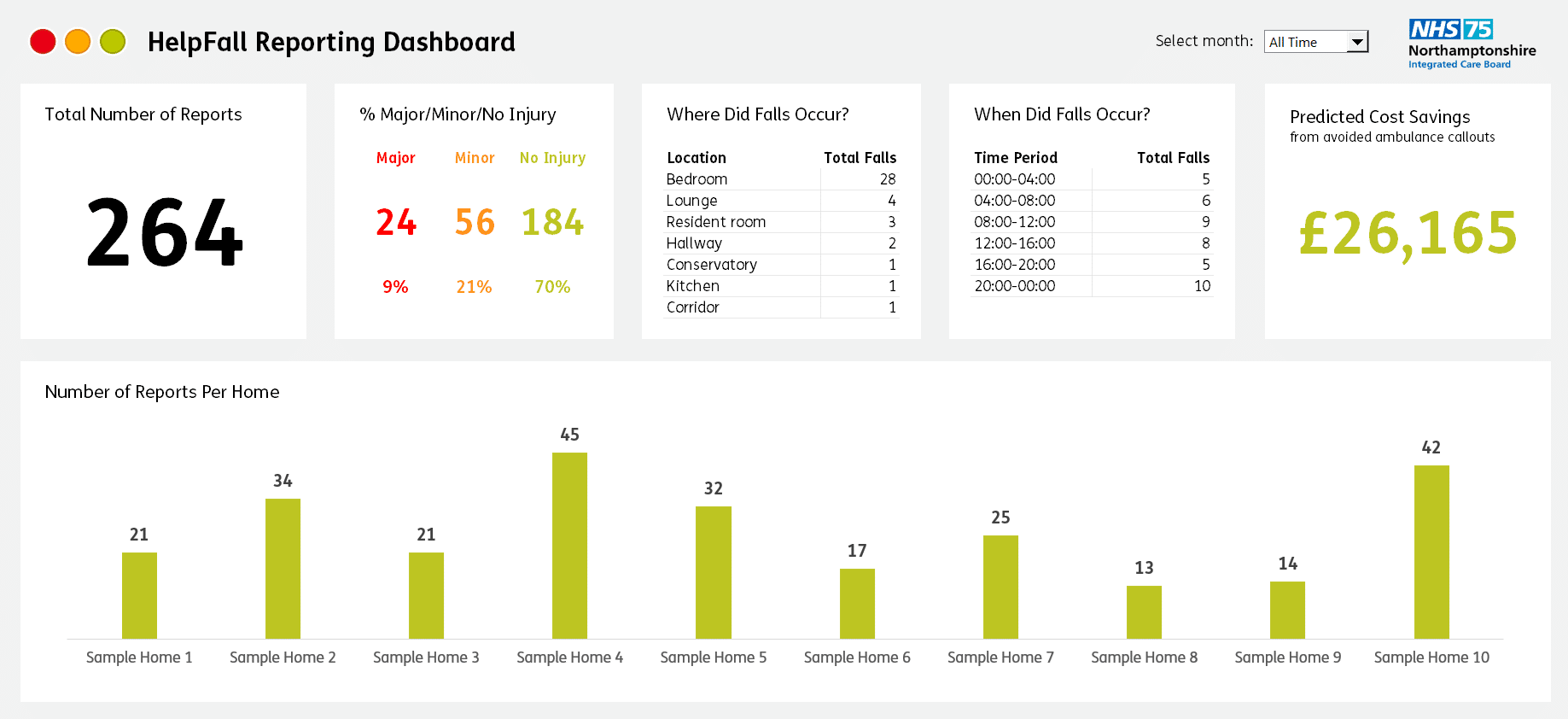The height and width of the screenshot is (719, 1568).
Task: Click the NHS 75 Northamptonshire logo
Action: pos(1472,44)
